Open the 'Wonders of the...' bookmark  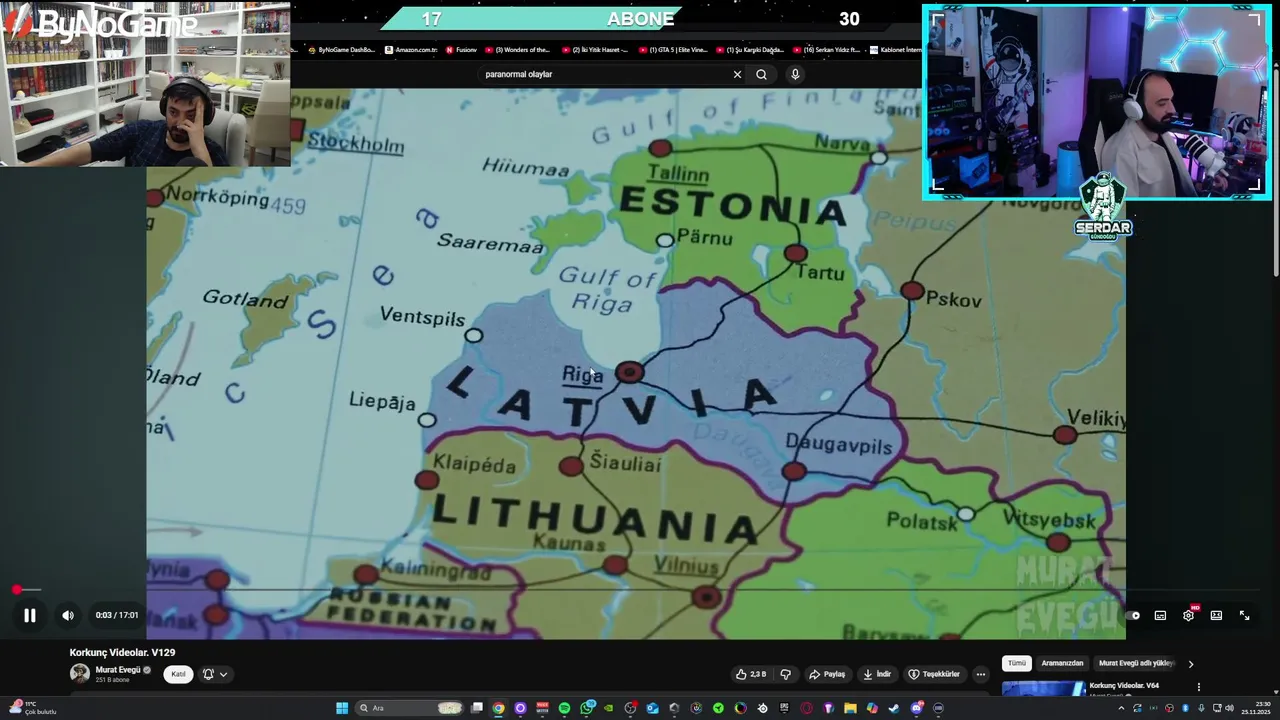[x=518, y=50]
